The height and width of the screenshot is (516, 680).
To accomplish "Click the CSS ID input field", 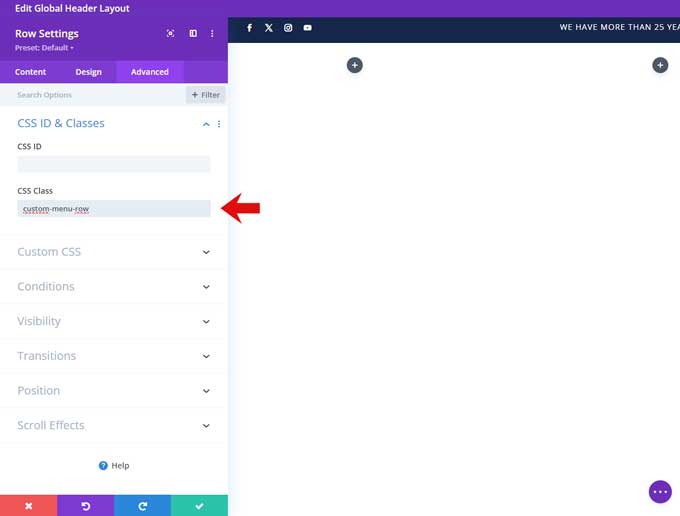I will [114, 164].
